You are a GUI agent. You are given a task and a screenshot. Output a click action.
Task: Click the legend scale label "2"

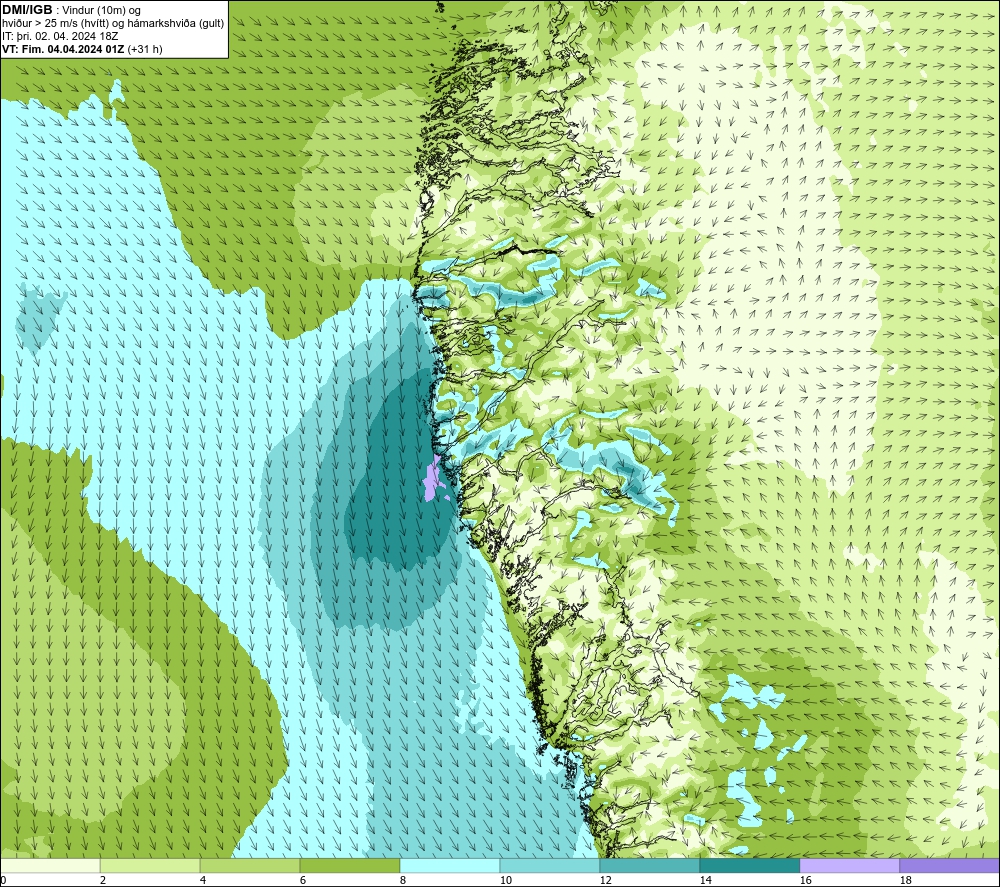click(103, 880)
